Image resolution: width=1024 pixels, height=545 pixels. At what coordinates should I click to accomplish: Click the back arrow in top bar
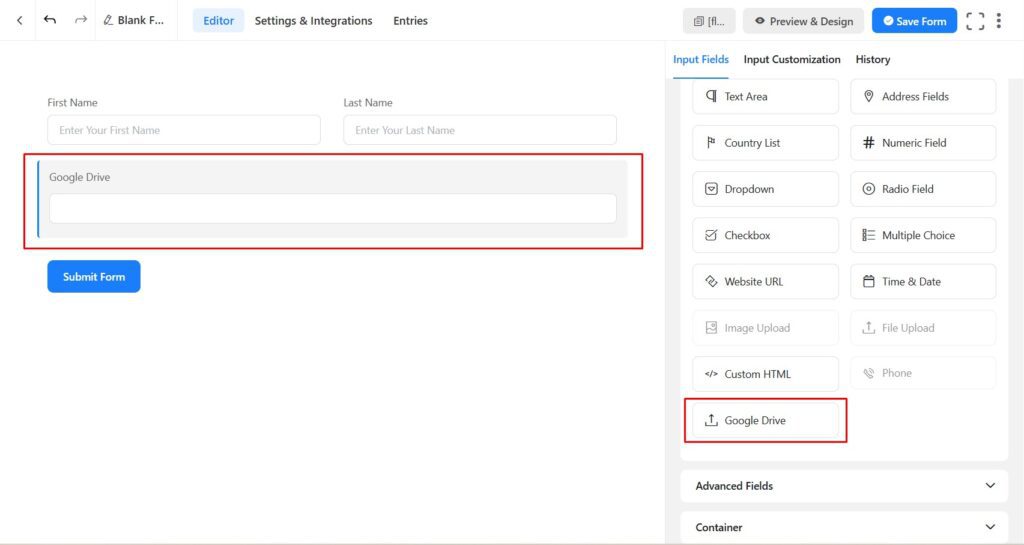(20, 20)
